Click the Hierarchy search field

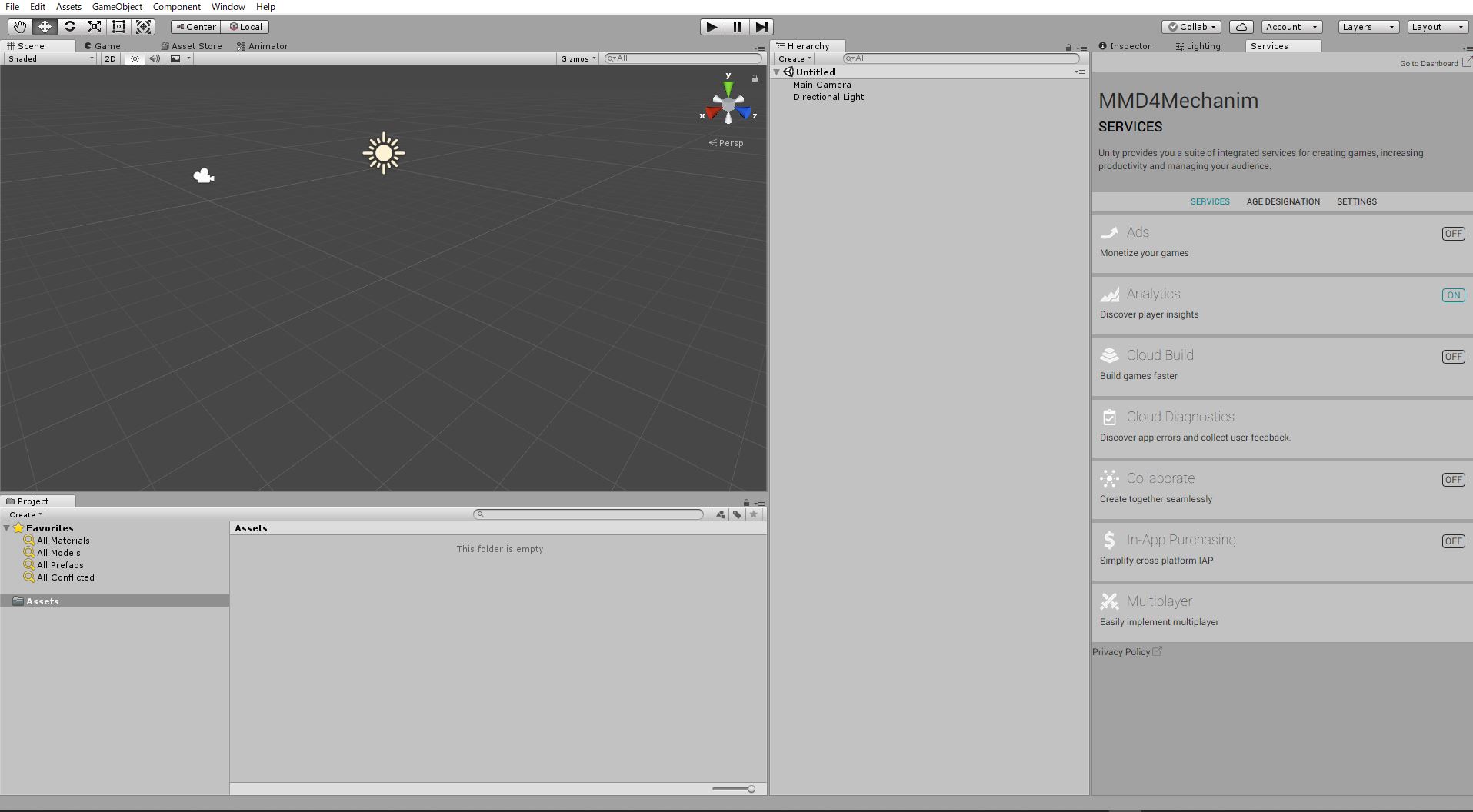(961, 58)
